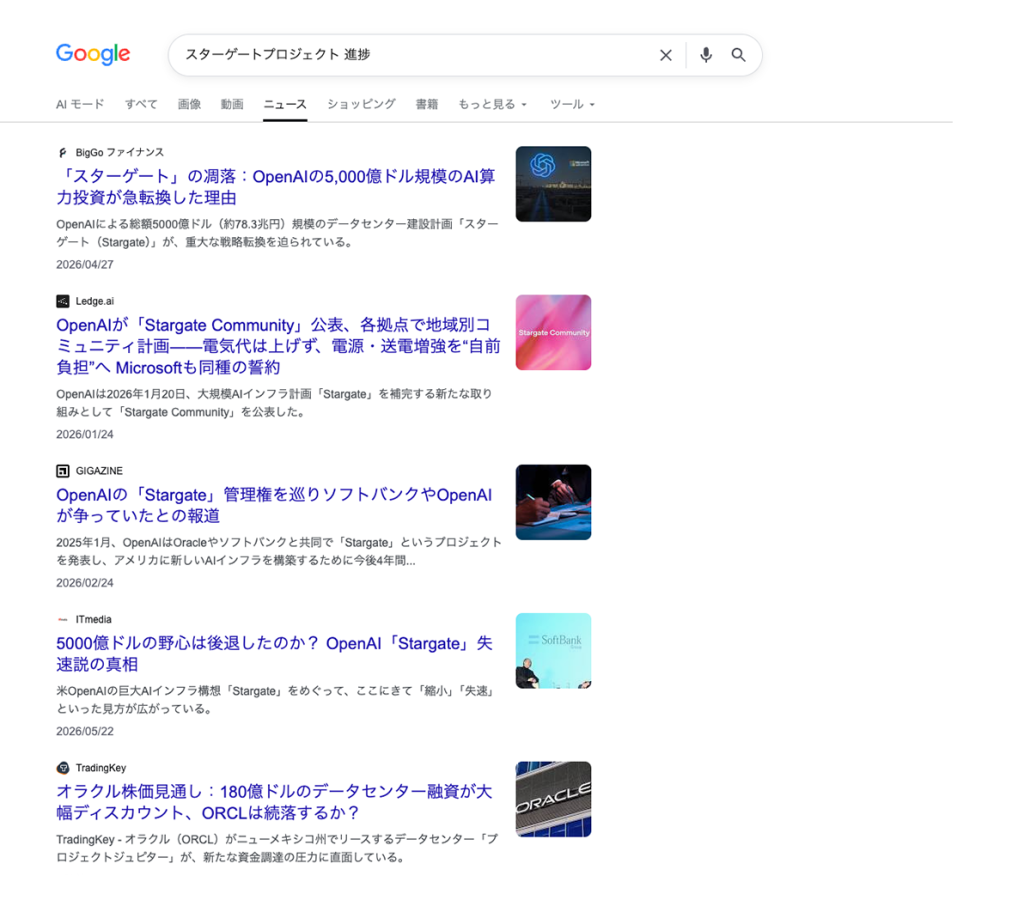Click the SoftBank stage thumbnail image
Image resolution: width=1024 pixels, height=906 pixels.
pyautogui.click(x=553, y=651)
